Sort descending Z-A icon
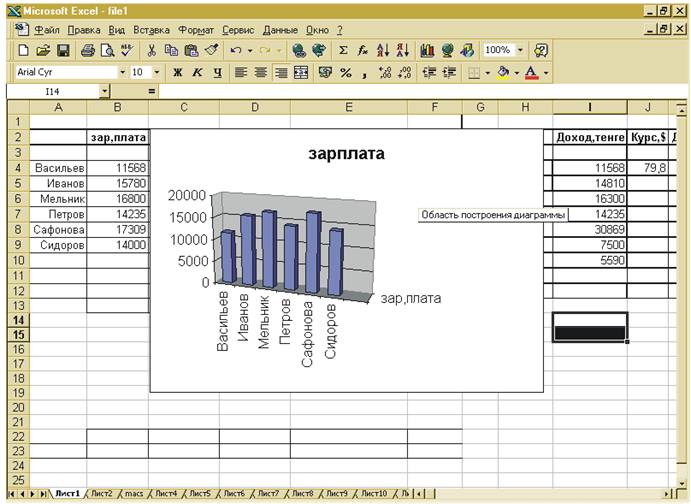This screenshot has height=504, width=691. [x=403, y=51]
